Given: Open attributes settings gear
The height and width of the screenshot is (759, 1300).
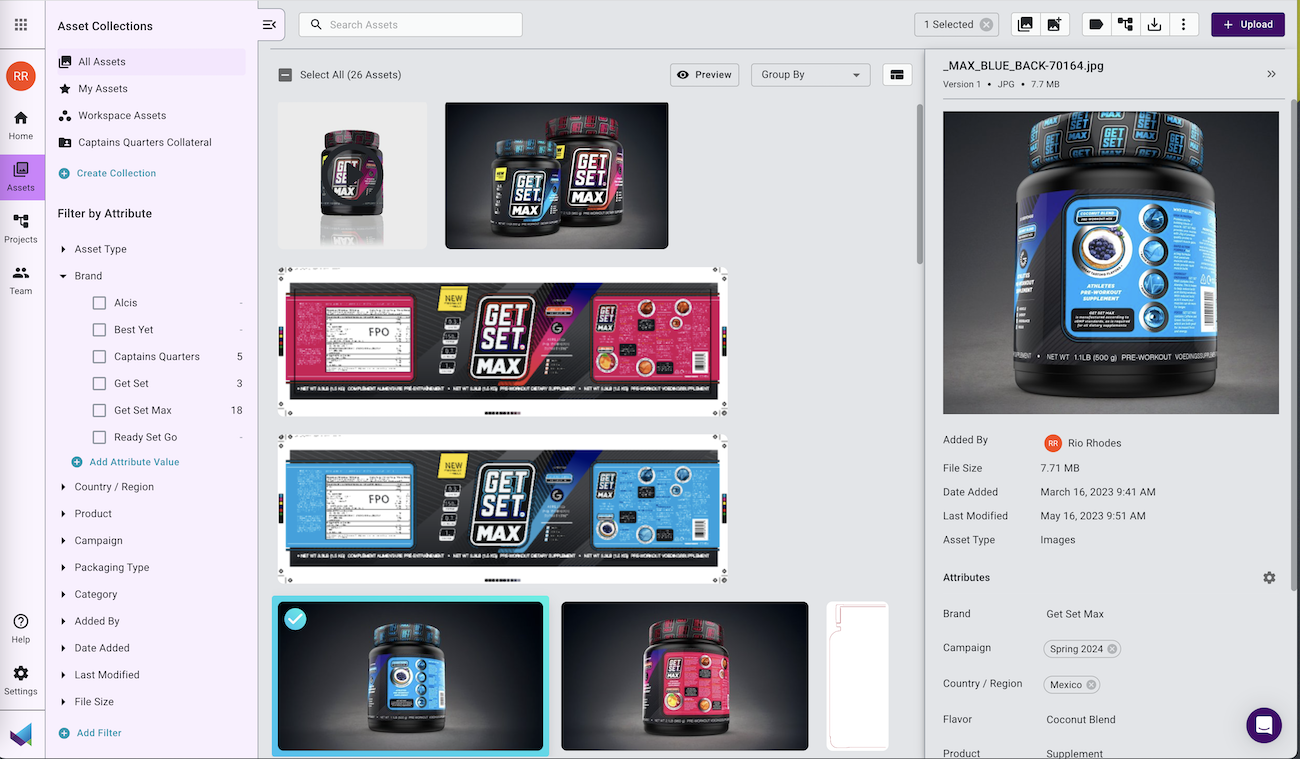Looking at the screenshot, I should coord(1269,578).
